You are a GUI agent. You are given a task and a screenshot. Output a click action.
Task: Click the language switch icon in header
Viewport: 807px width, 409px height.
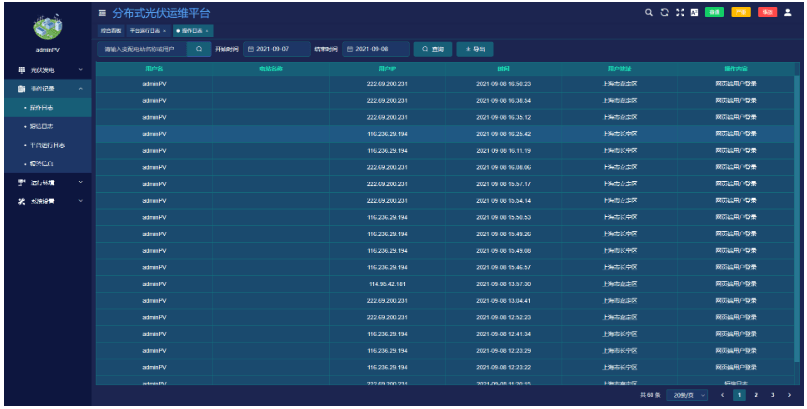tap(693, 13)
